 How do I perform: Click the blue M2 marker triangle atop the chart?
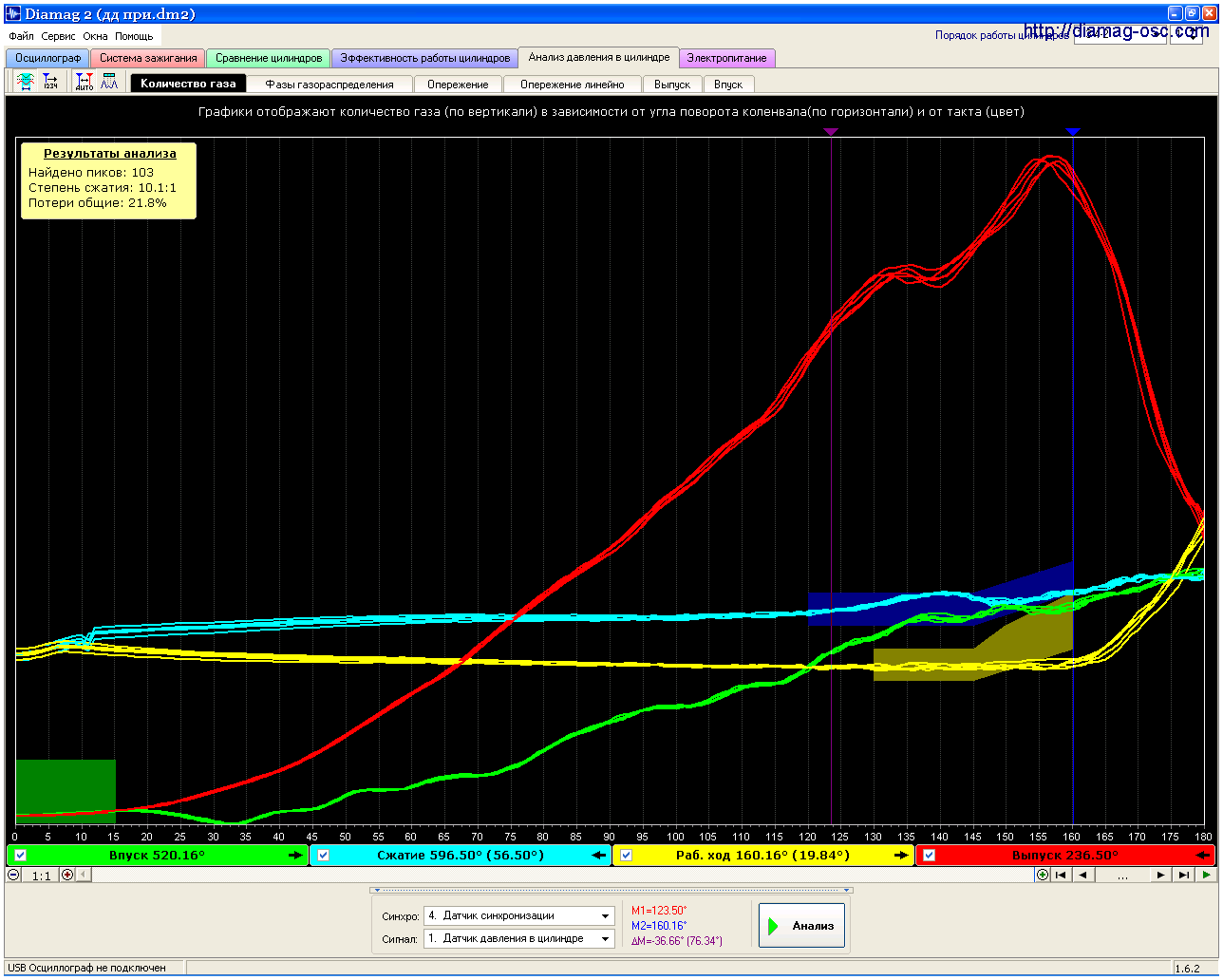[x=1073, y=132]
